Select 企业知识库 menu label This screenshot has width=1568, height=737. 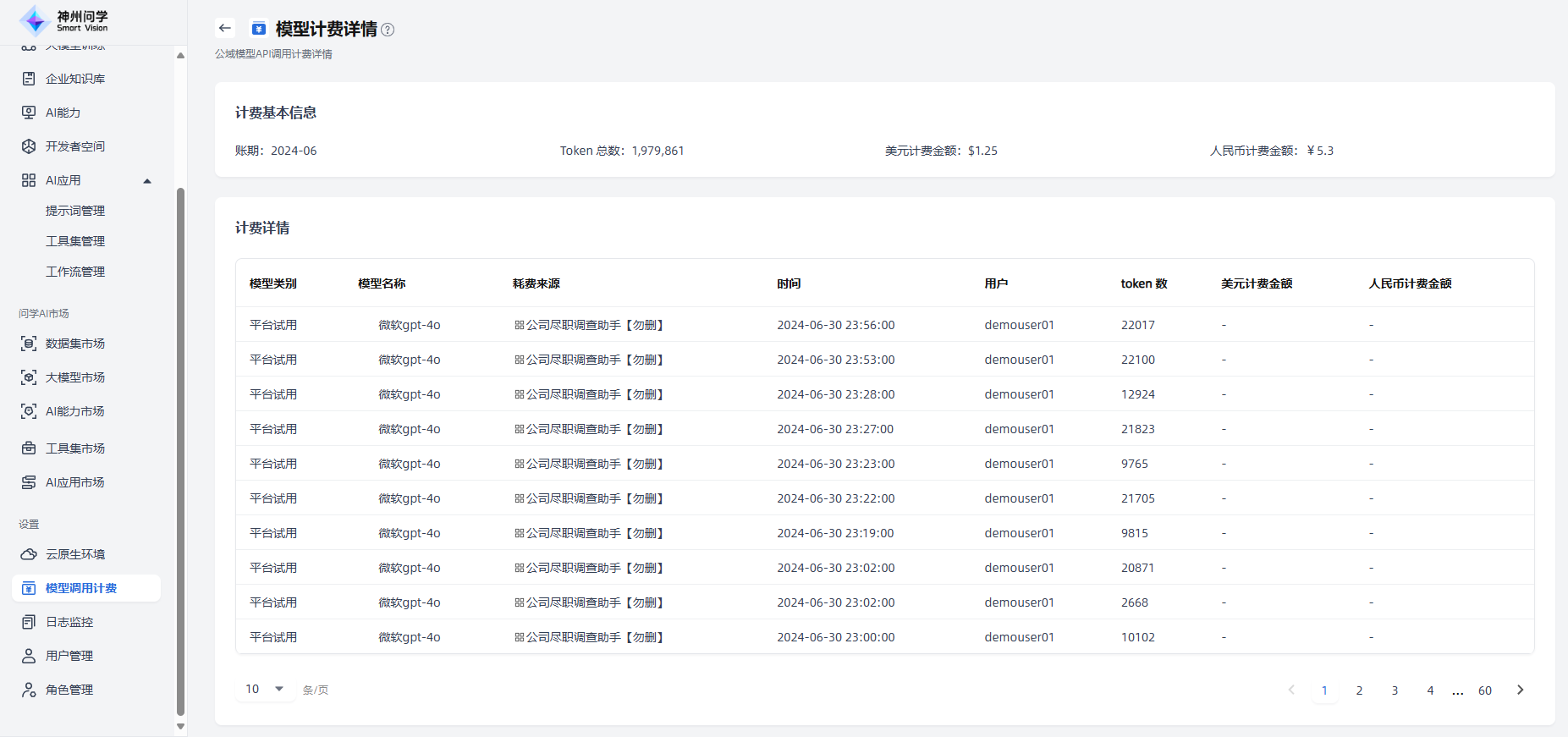click(x=75, y=79)
